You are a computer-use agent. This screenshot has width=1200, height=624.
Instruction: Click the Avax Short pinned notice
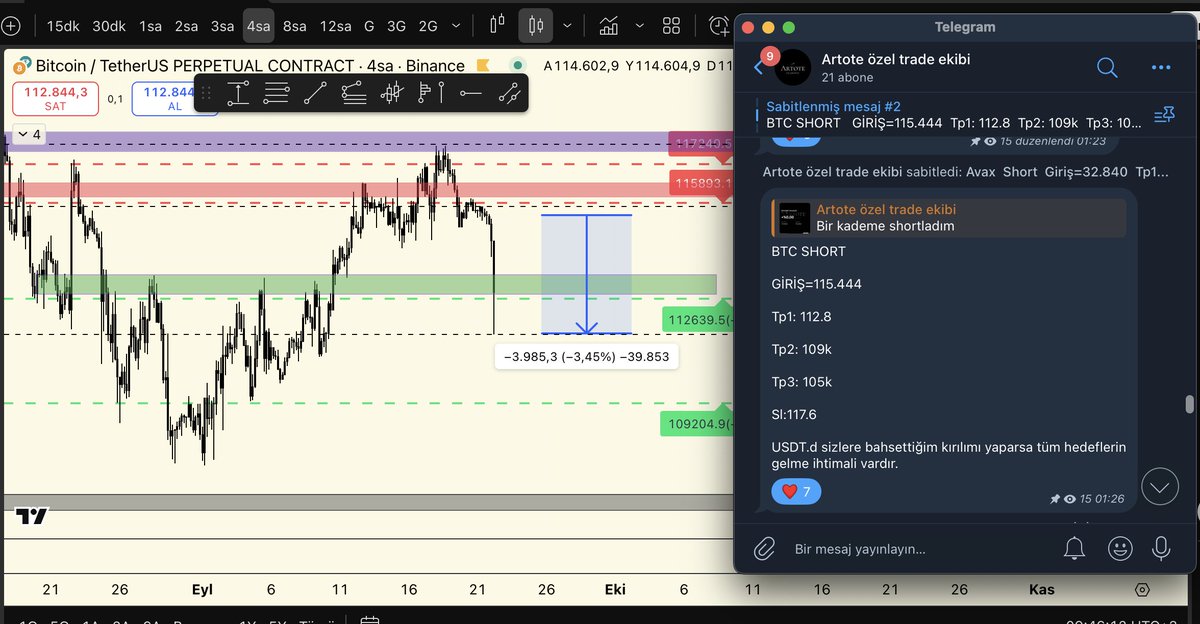pos(964,172)
